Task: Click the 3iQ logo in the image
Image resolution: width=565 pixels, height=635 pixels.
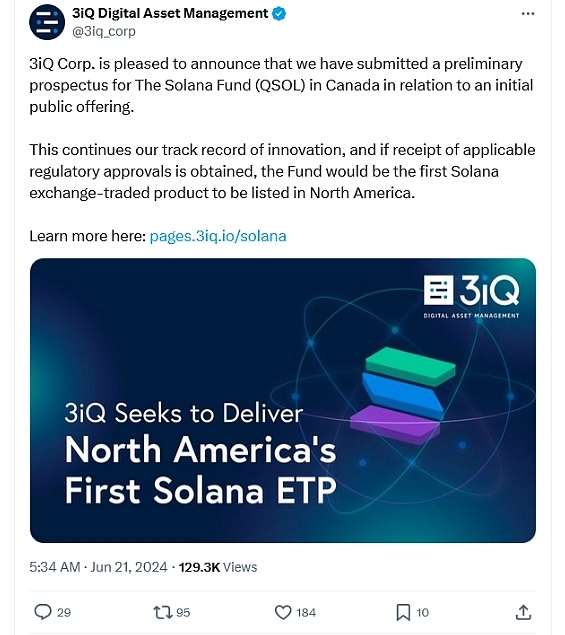Action: (471, 296)
